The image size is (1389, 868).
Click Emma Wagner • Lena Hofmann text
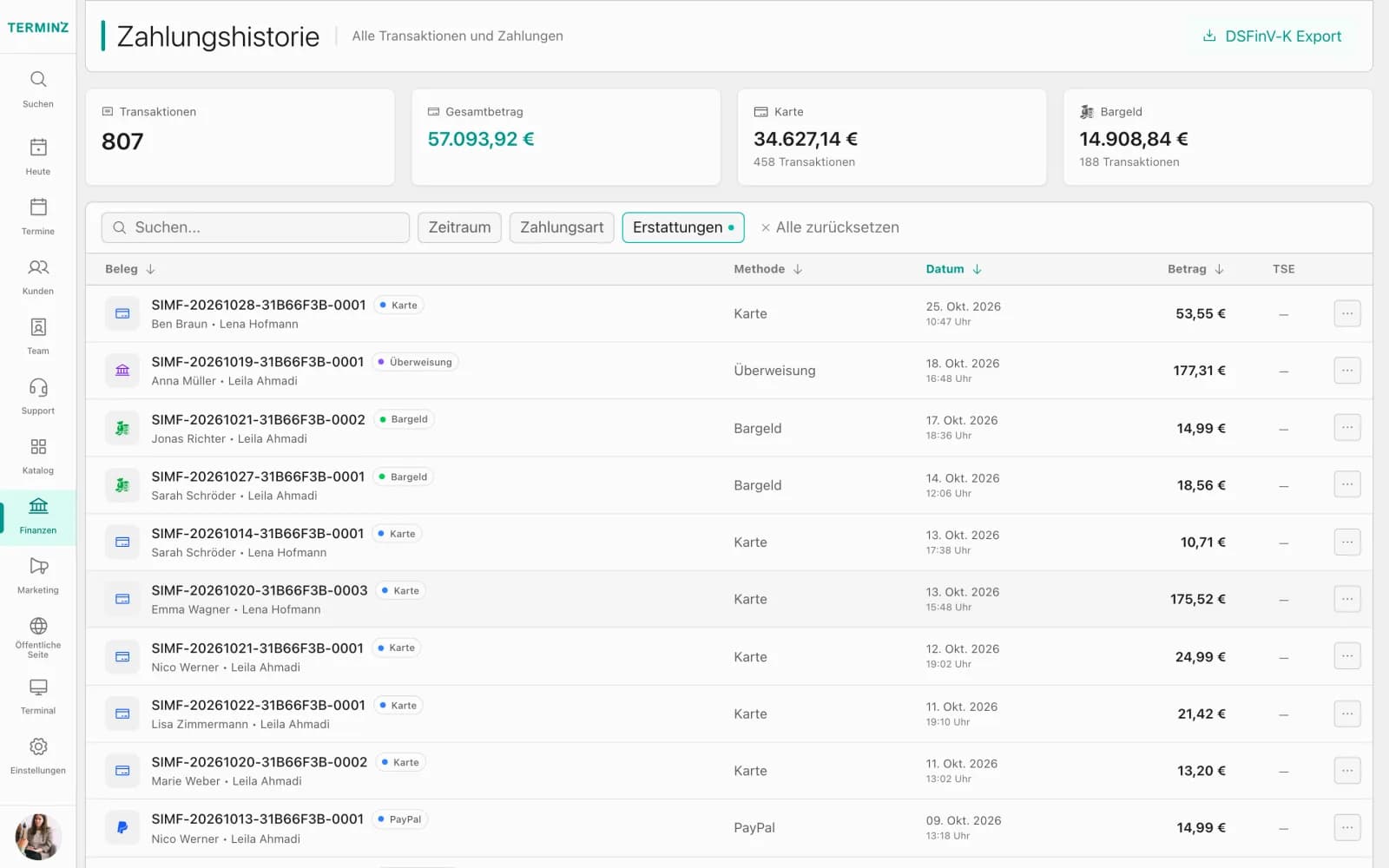(236, 609)
